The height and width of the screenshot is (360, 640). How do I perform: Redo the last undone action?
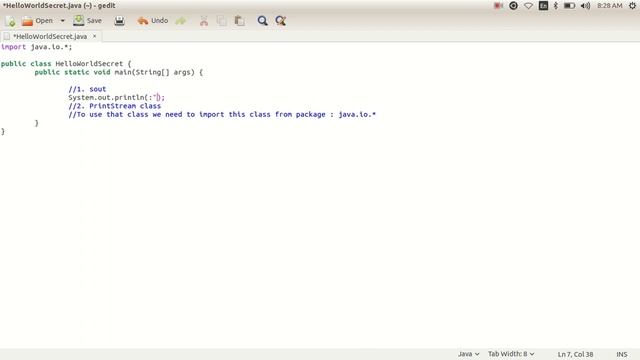[x=181, y=21]
